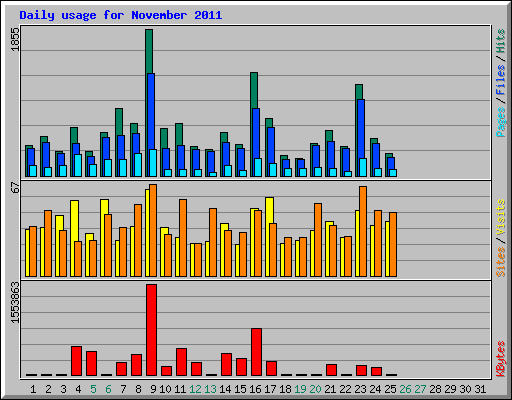Click the yellow Visits bar on day 6
Viewport: 512px width, 400px height.
click(x=104, y=207)
